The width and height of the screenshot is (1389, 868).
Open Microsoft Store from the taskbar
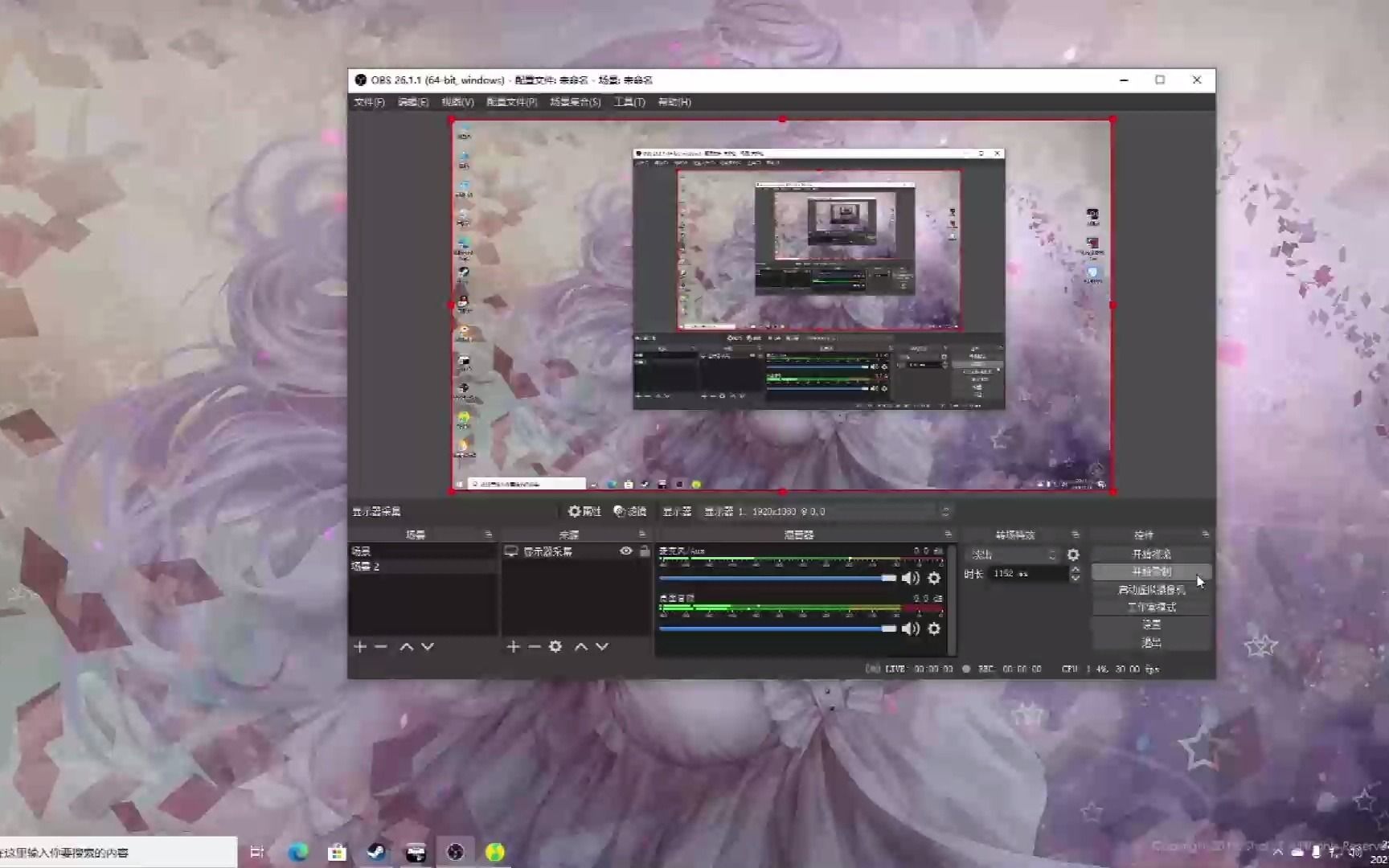tap(337, 852)
